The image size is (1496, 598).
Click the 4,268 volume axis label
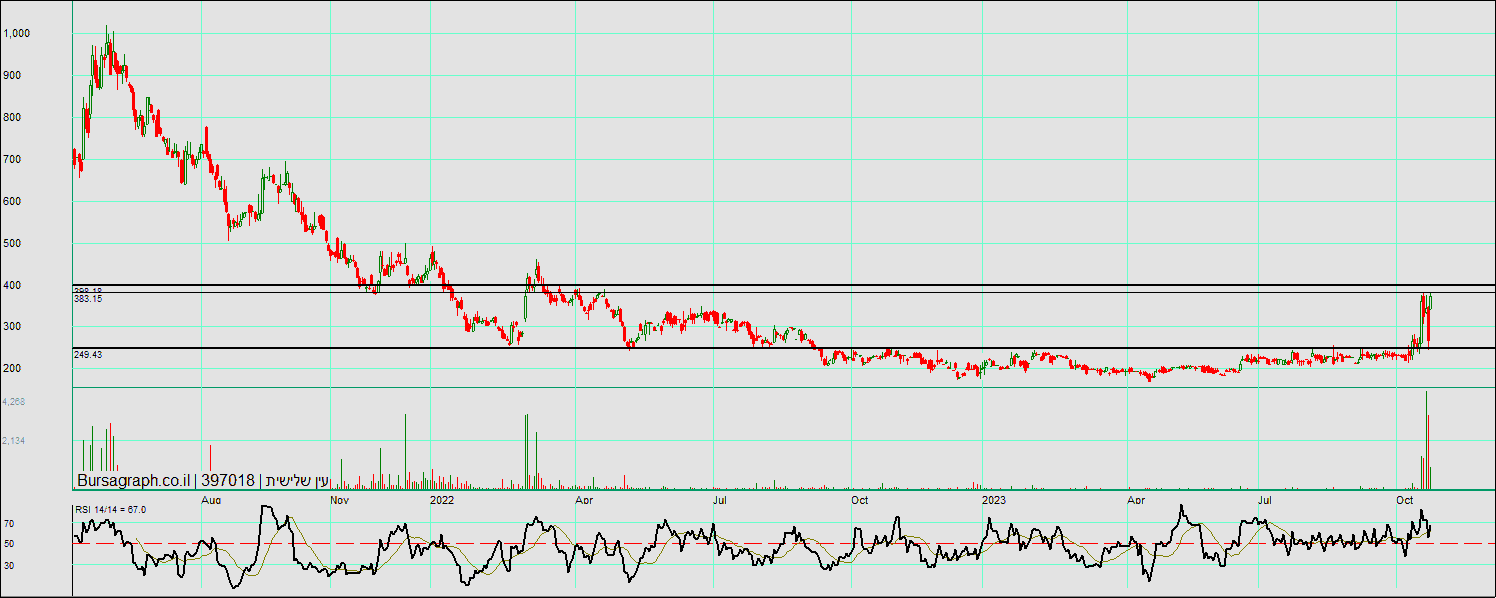tap(14, 402)
